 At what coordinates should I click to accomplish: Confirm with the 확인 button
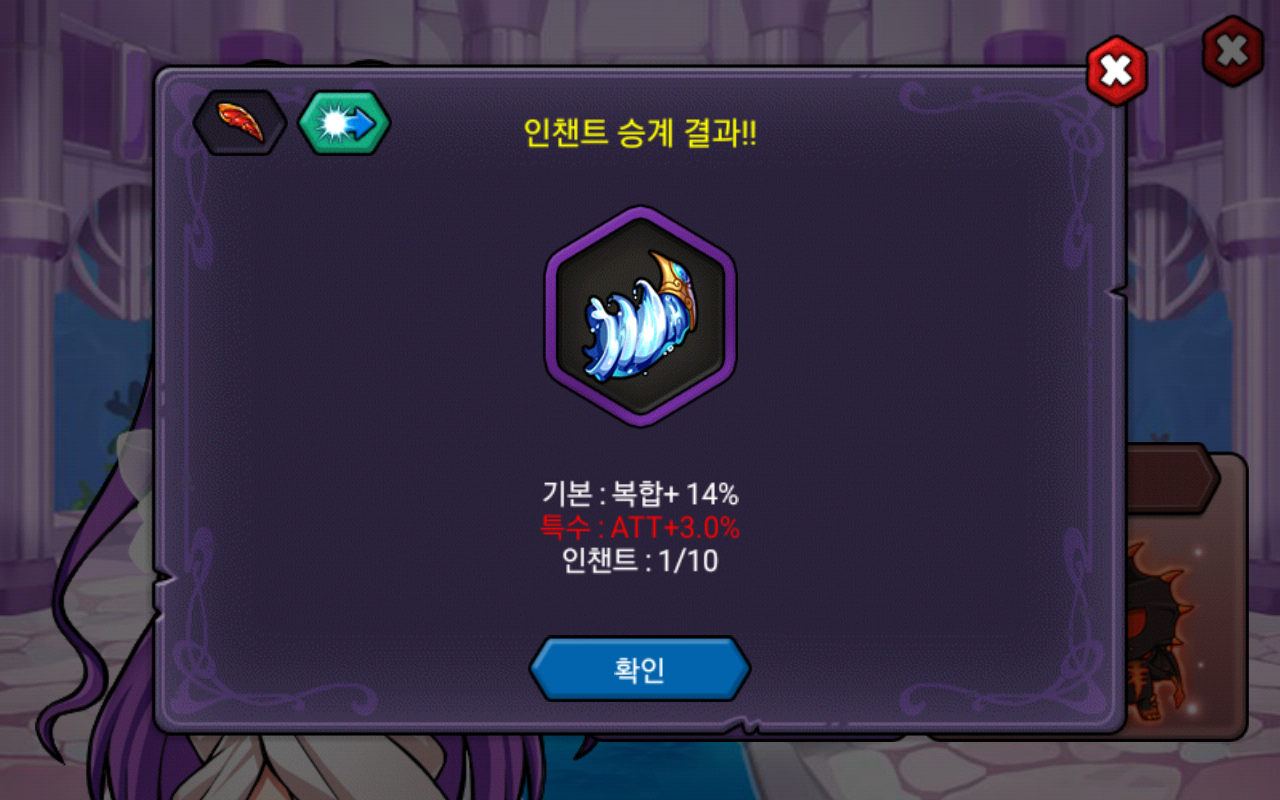pyautogui.click(x=640, y=669)
